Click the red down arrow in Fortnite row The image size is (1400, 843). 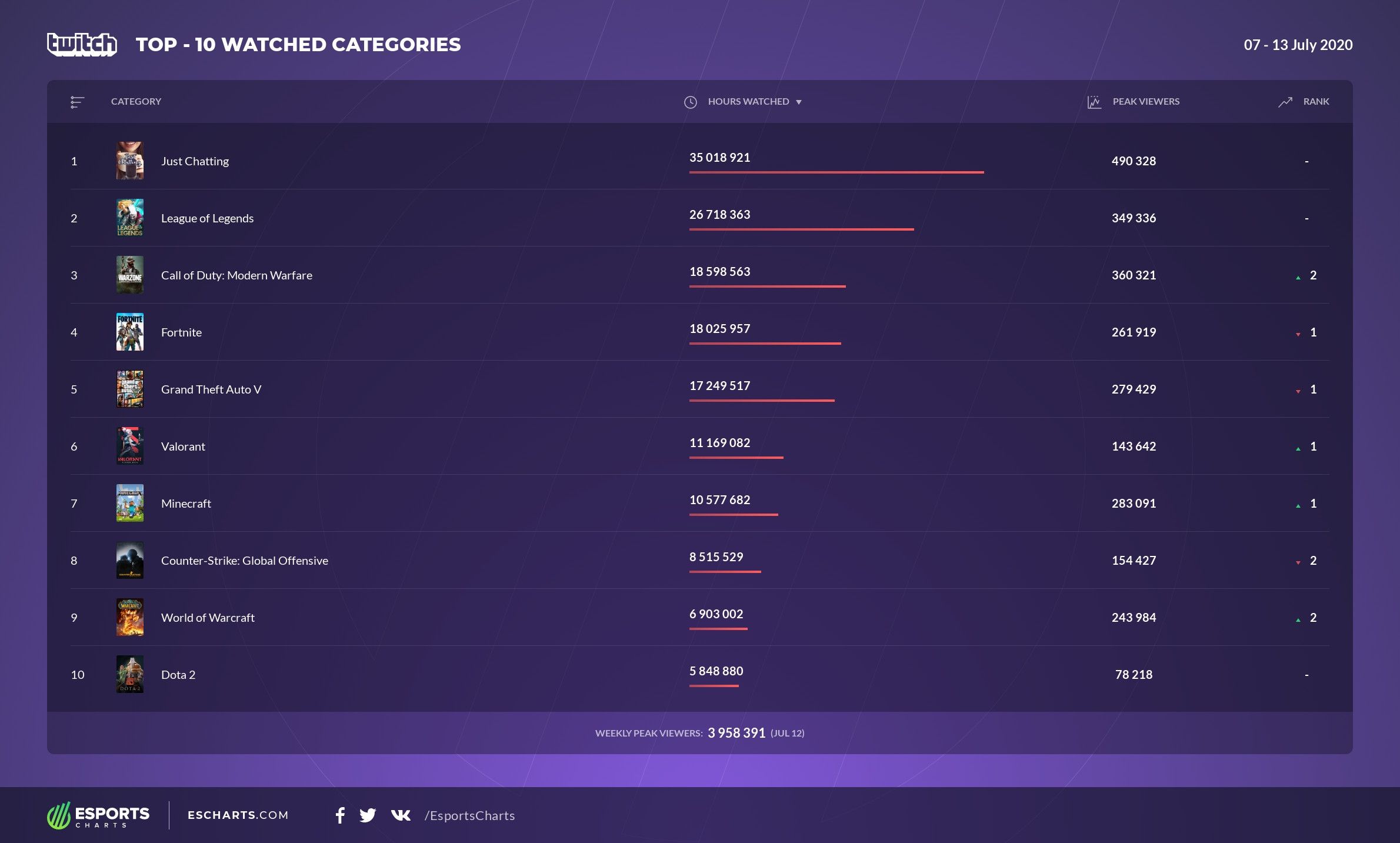1298,335
